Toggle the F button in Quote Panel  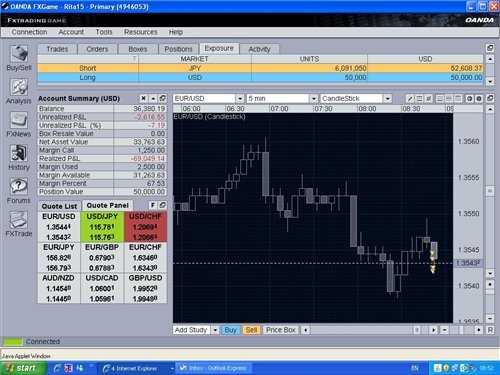[x=153, y=205]
